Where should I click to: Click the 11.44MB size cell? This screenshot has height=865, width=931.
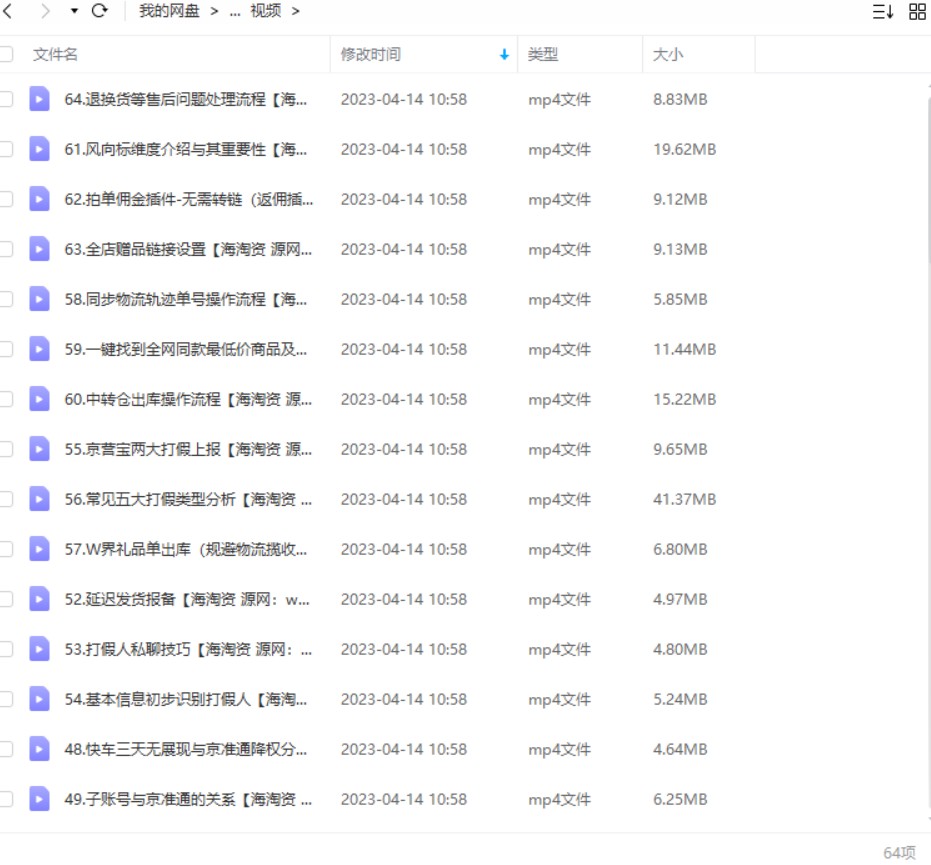point(685,350)
